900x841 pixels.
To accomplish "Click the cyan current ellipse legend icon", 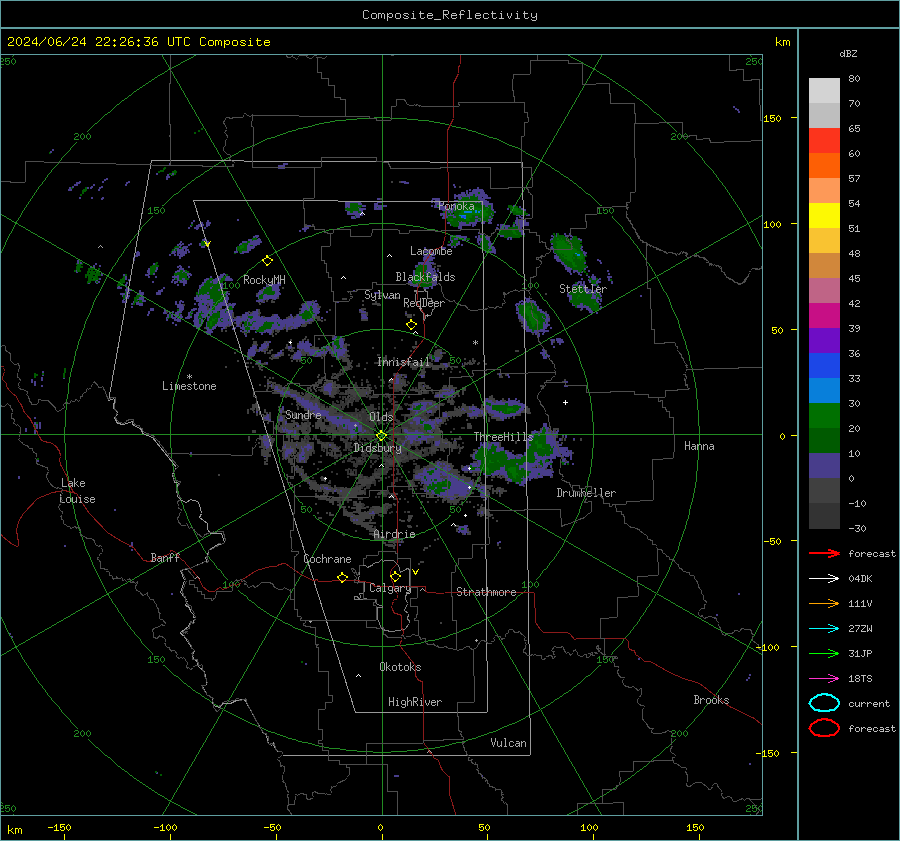I will 824,703.
